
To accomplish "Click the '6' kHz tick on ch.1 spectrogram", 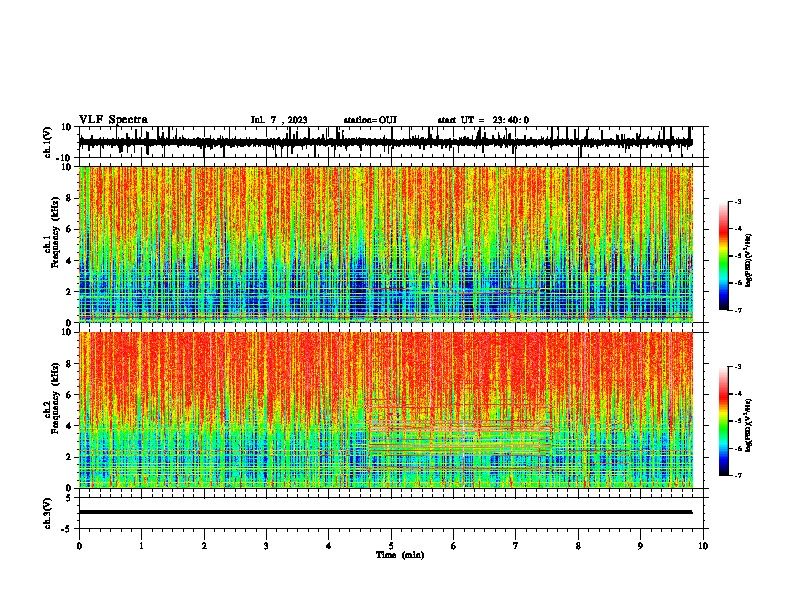I will click(x=70, y=229).
